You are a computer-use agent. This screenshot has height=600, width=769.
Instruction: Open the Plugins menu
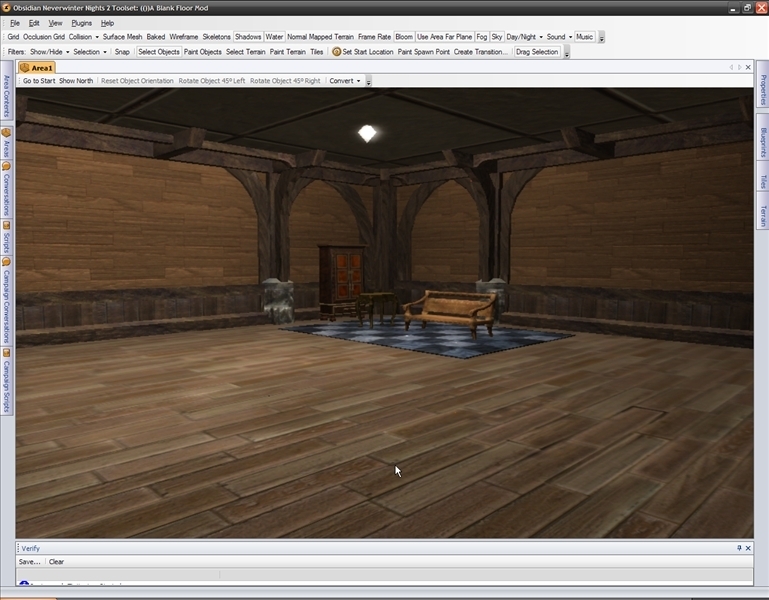(81, 22)
